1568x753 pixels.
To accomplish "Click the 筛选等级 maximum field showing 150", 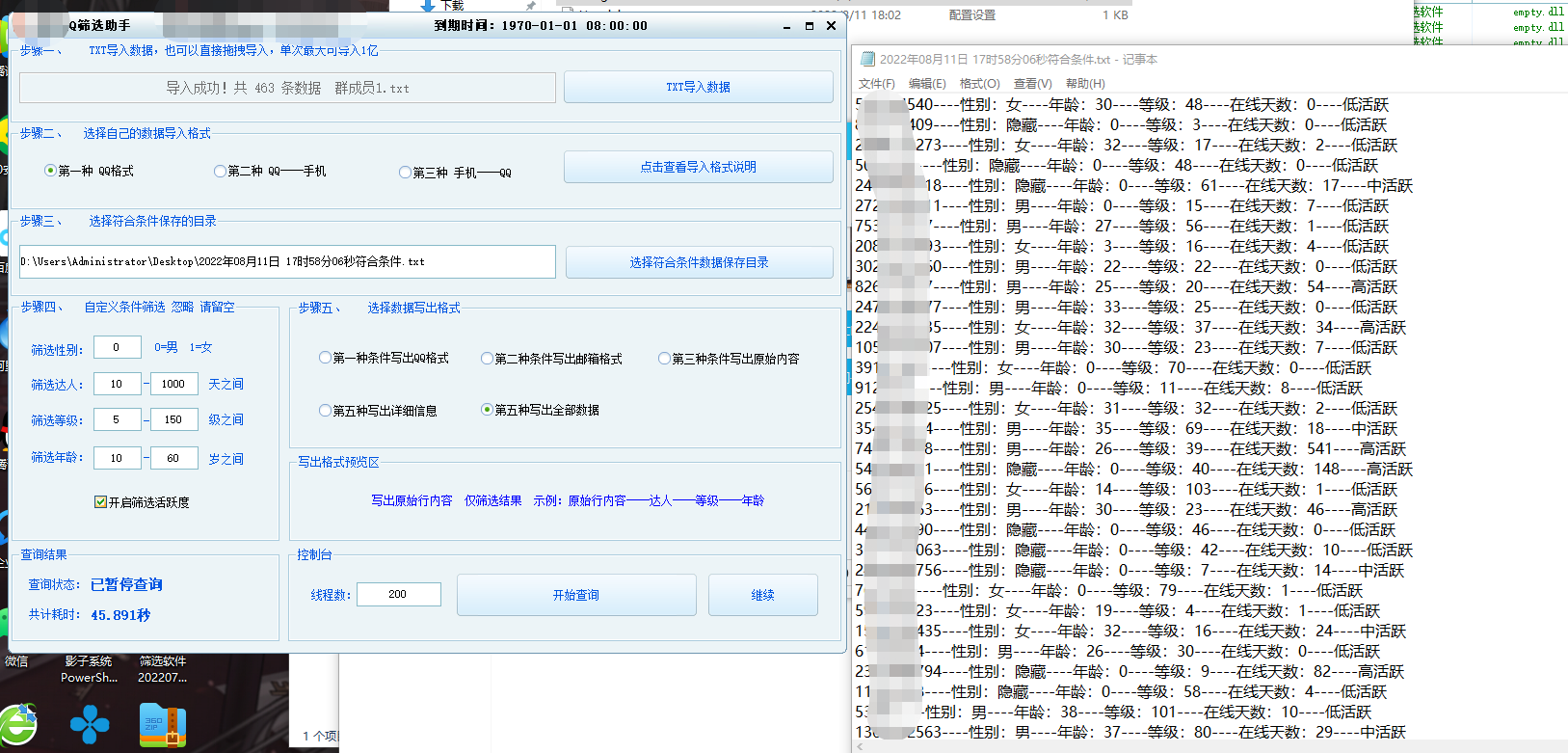I will point(173,419).
